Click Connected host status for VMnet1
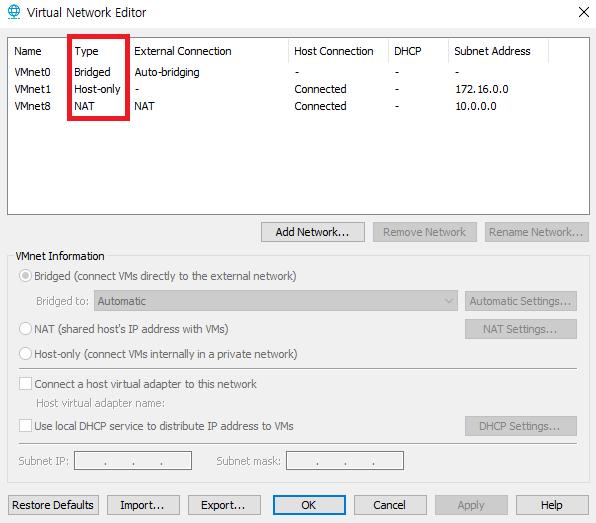 pos(320,89)
